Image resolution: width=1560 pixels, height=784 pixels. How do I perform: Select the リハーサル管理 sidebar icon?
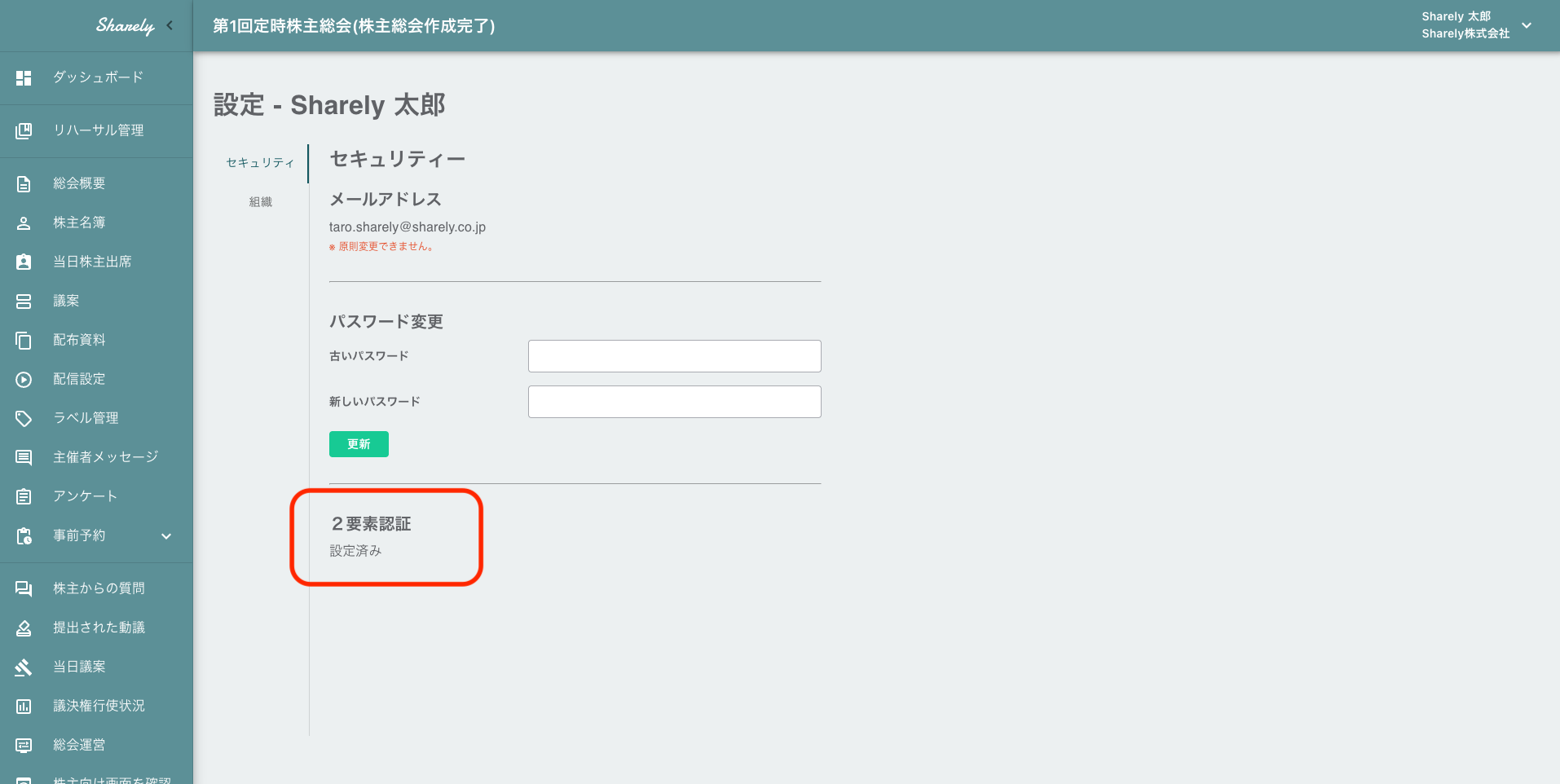tap(23, 130)
